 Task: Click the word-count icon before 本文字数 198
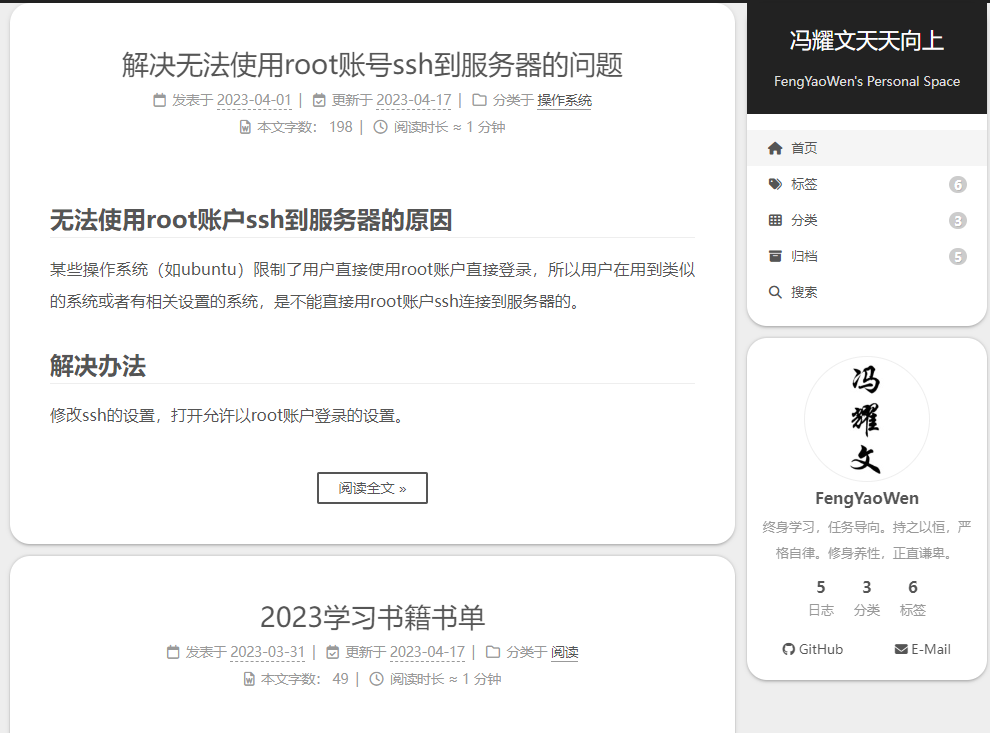[x=246, y=127]
